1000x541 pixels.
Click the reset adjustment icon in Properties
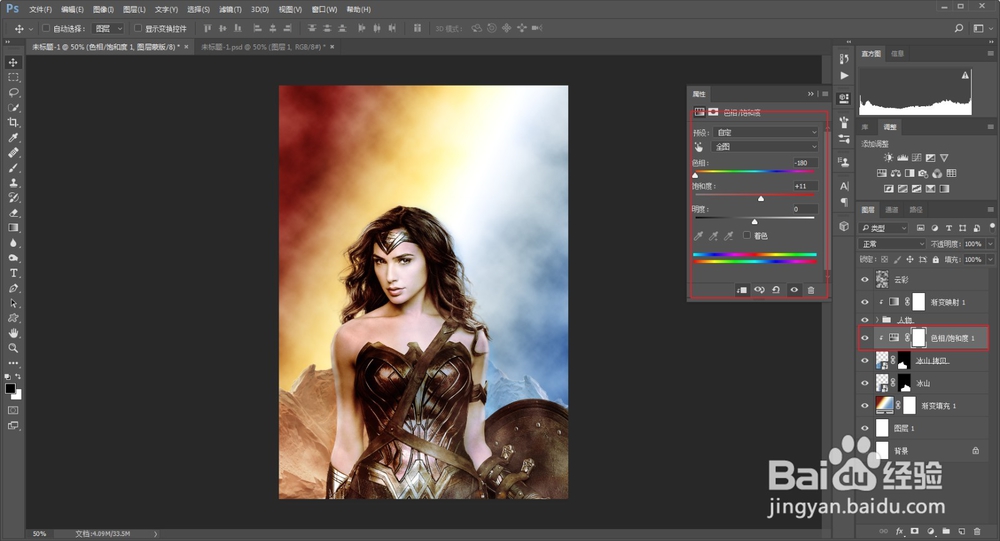coord(776,290)
